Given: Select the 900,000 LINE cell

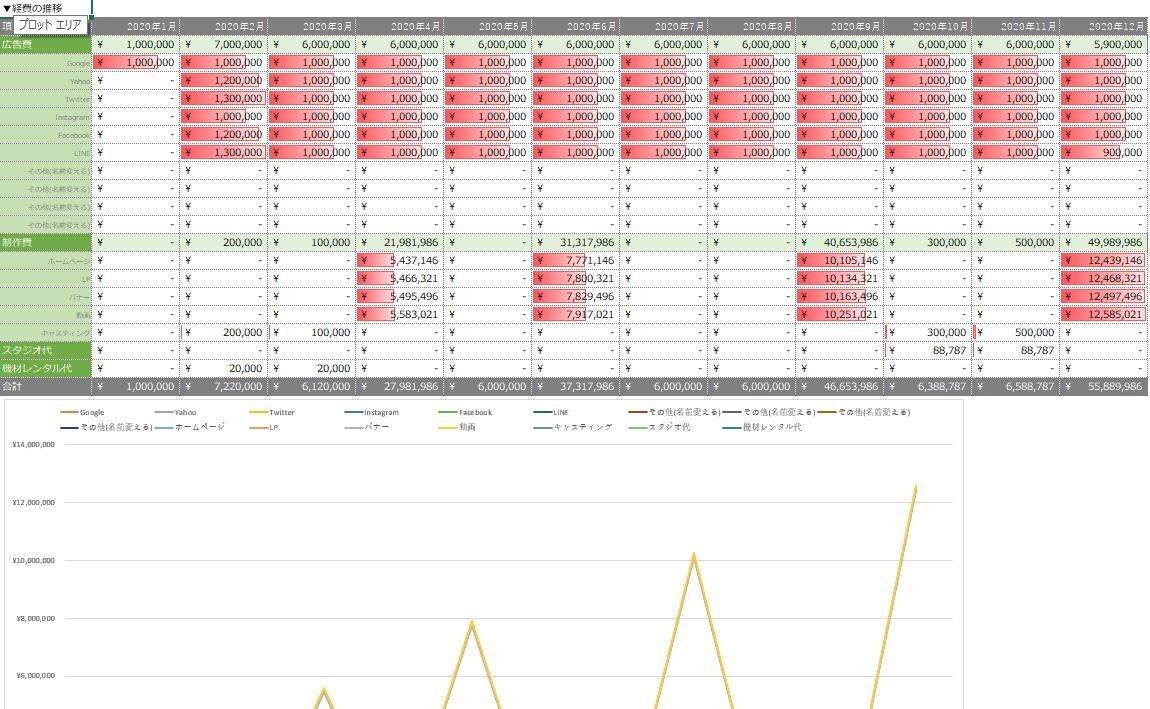Looking at the screenshot, I should point(1104,153).
